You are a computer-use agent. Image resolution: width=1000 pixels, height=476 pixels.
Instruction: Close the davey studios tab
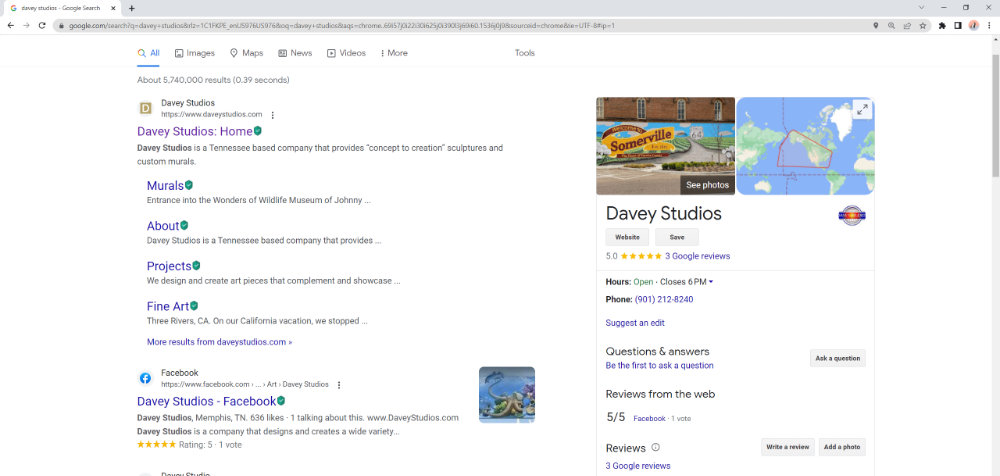113,8
